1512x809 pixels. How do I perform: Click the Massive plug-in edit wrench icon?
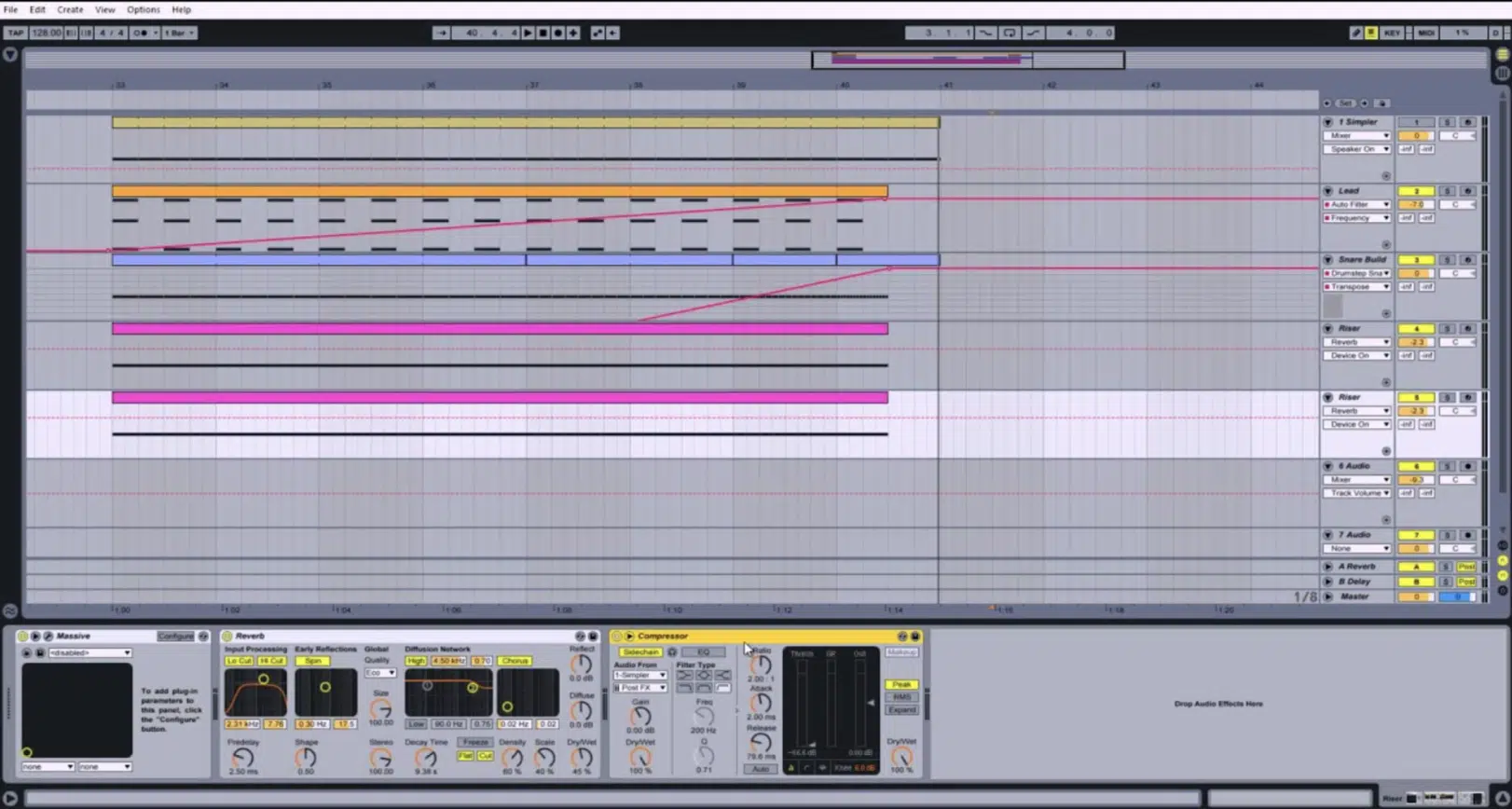click(x=48, y=637)
